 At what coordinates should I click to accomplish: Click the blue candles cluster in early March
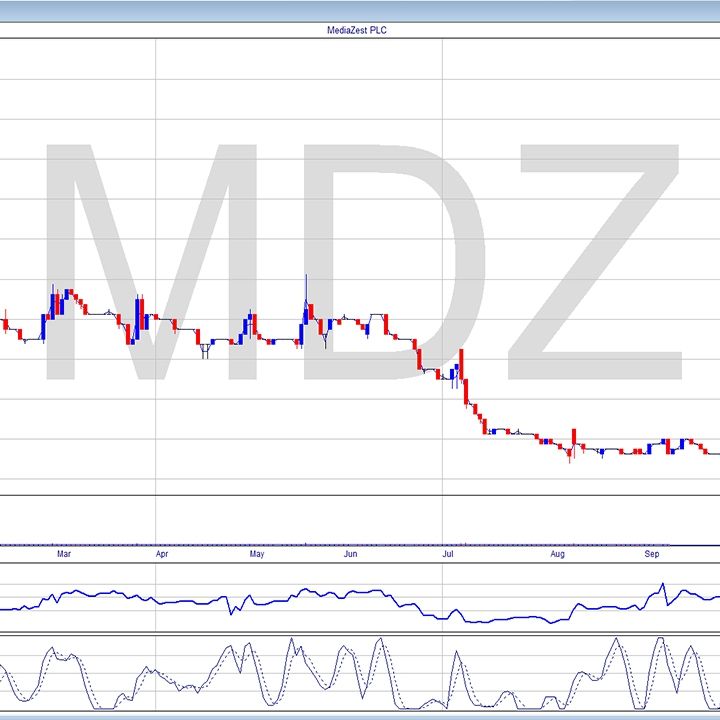click(55, 303)
